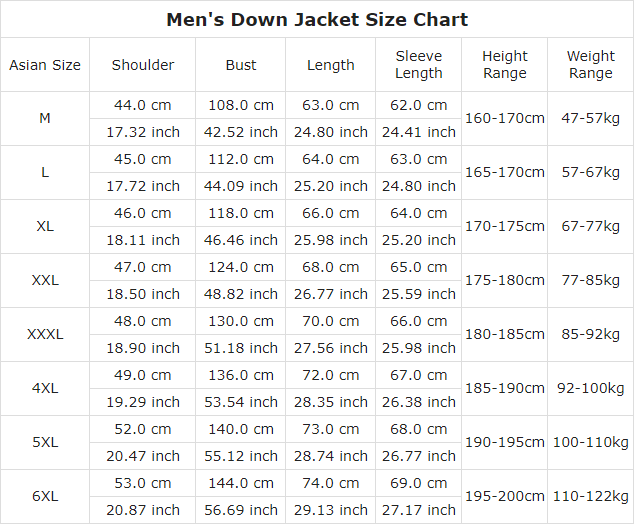Select the M size row label

[x=45, y=118]
